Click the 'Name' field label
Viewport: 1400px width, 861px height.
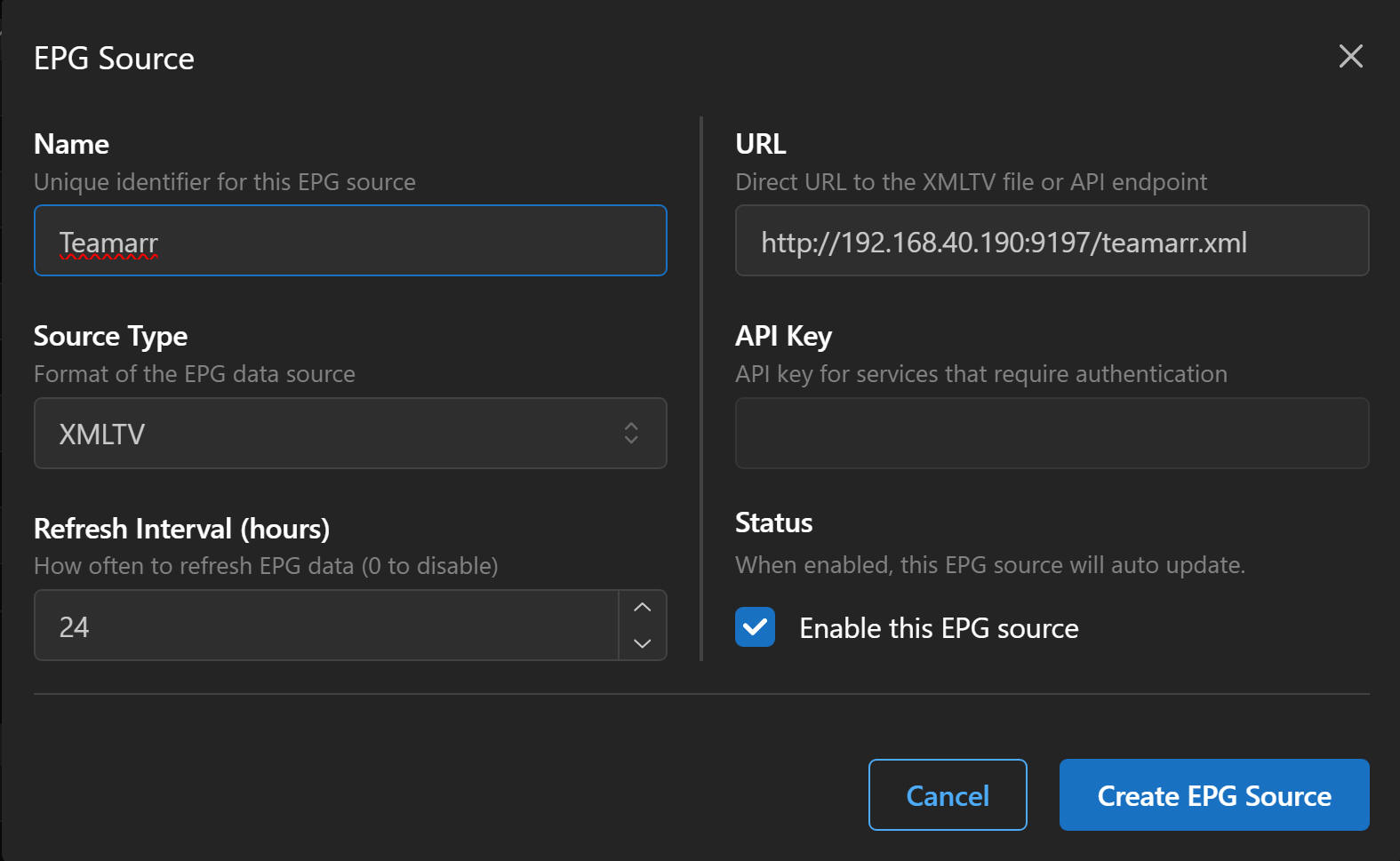click(x=71, y=144)
